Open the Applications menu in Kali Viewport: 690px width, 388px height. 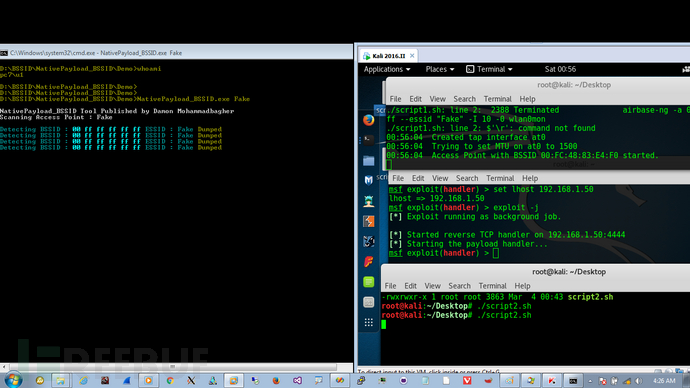(x=387, y=69)
